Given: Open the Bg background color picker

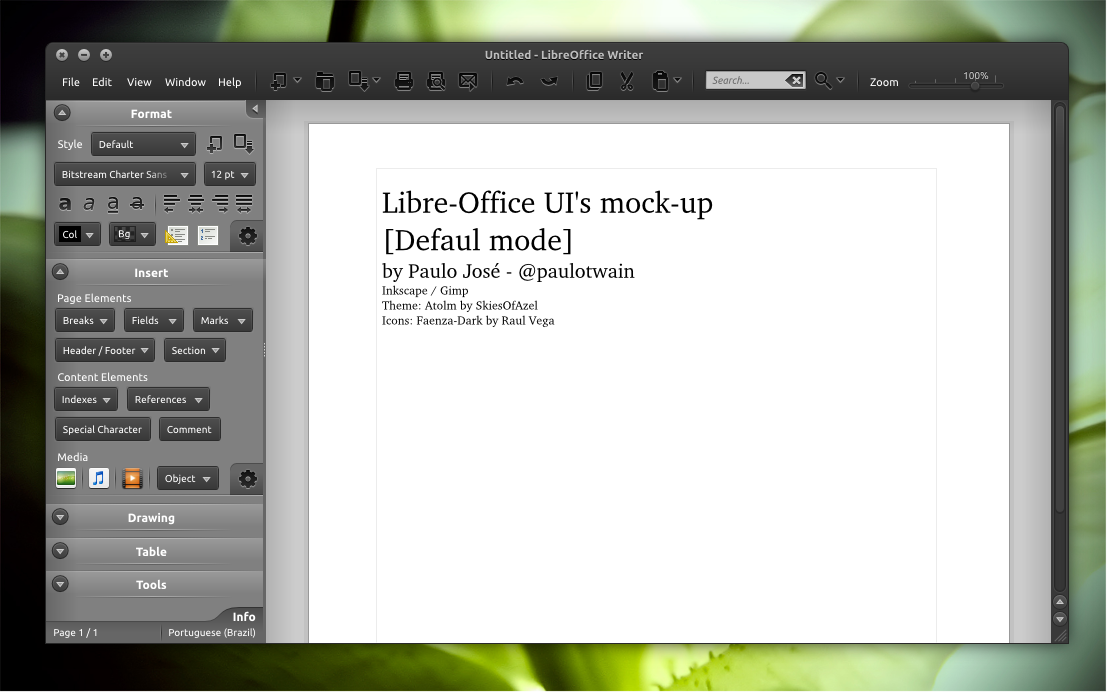Looking at the screenshot, I should pos(132,234).
